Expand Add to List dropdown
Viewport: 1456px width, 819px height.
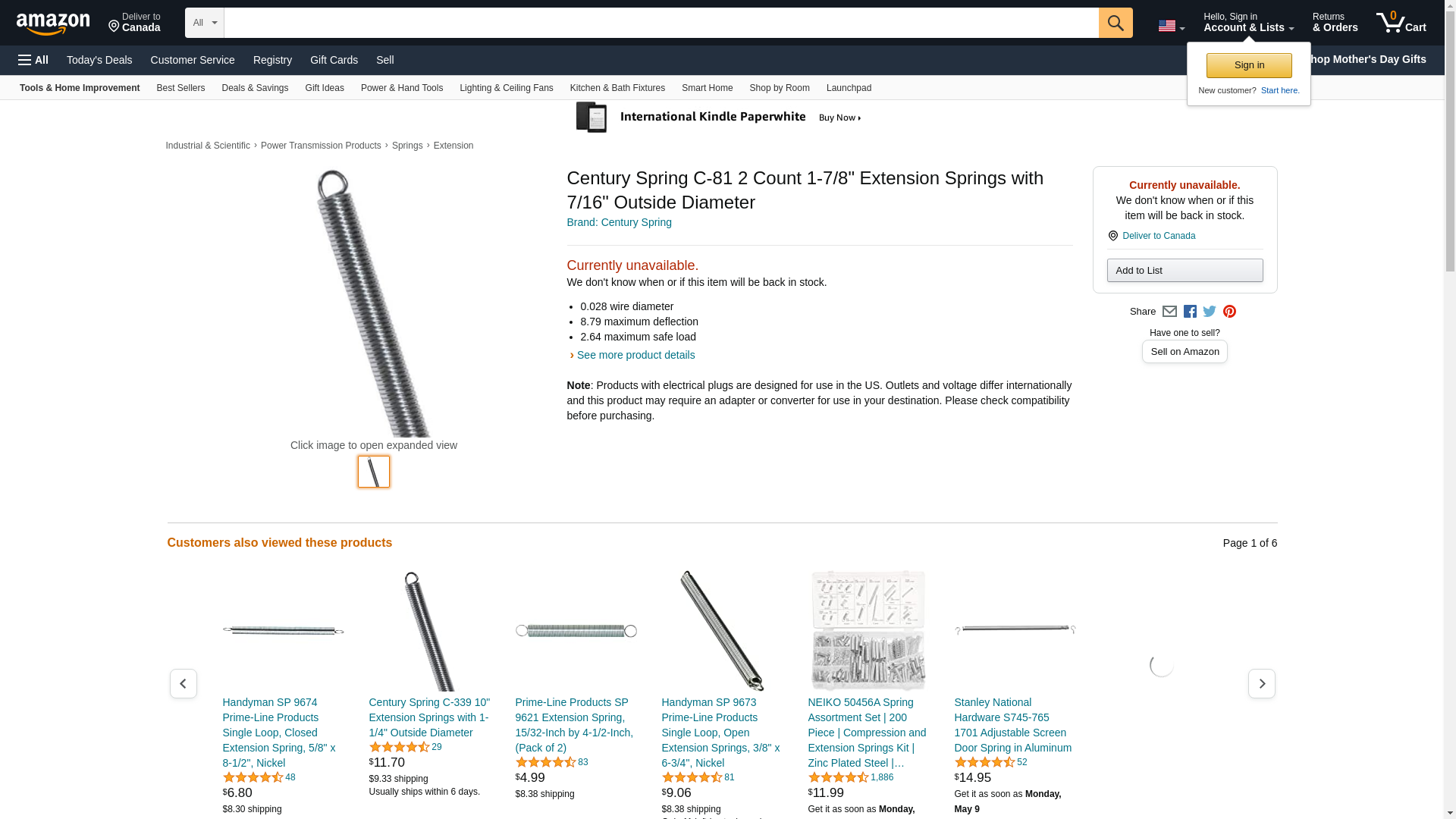click(1185, 271)
